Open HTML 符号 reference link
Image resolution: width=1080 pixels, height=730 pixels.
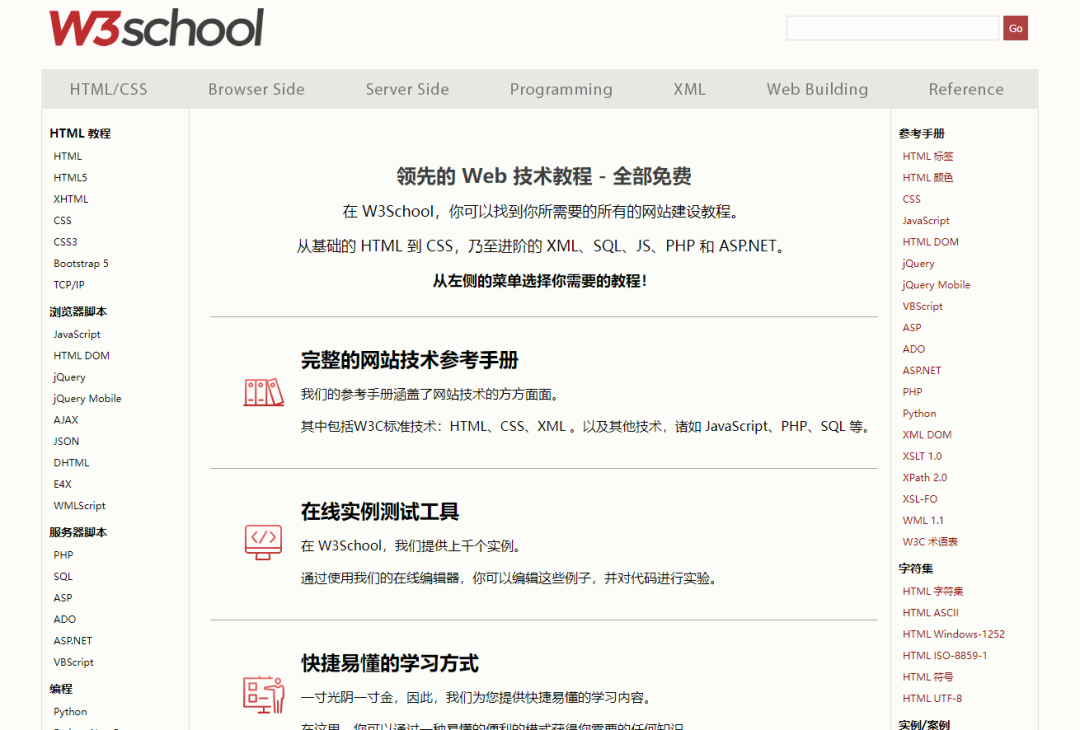point(928,677)
